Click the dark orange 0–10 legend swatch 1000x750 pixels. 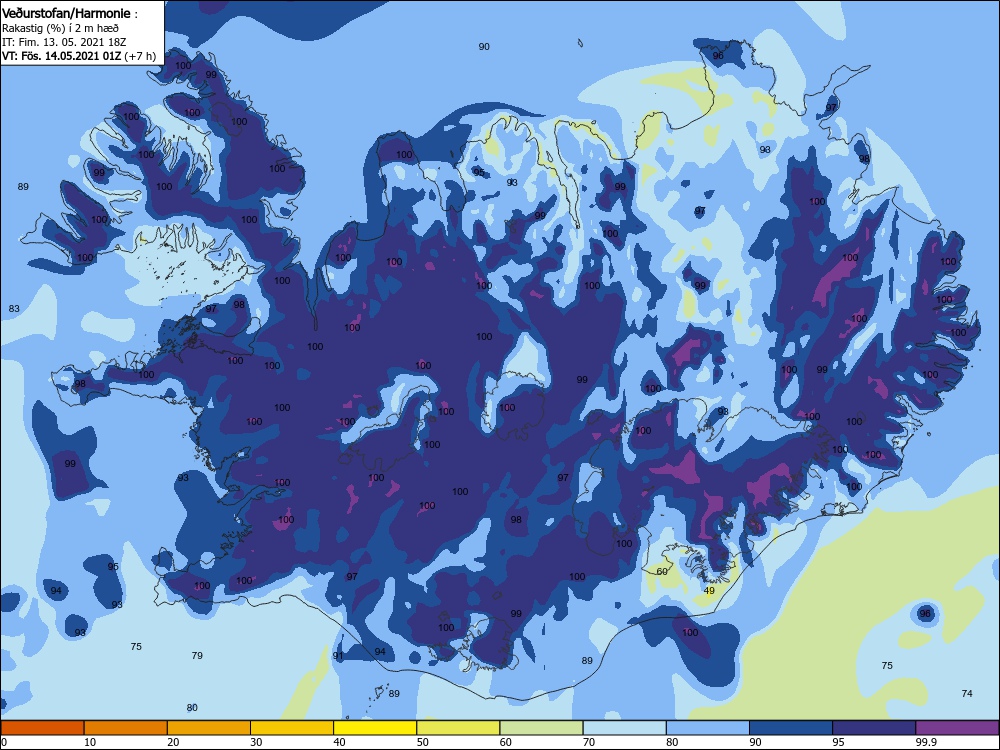[42, 728]
